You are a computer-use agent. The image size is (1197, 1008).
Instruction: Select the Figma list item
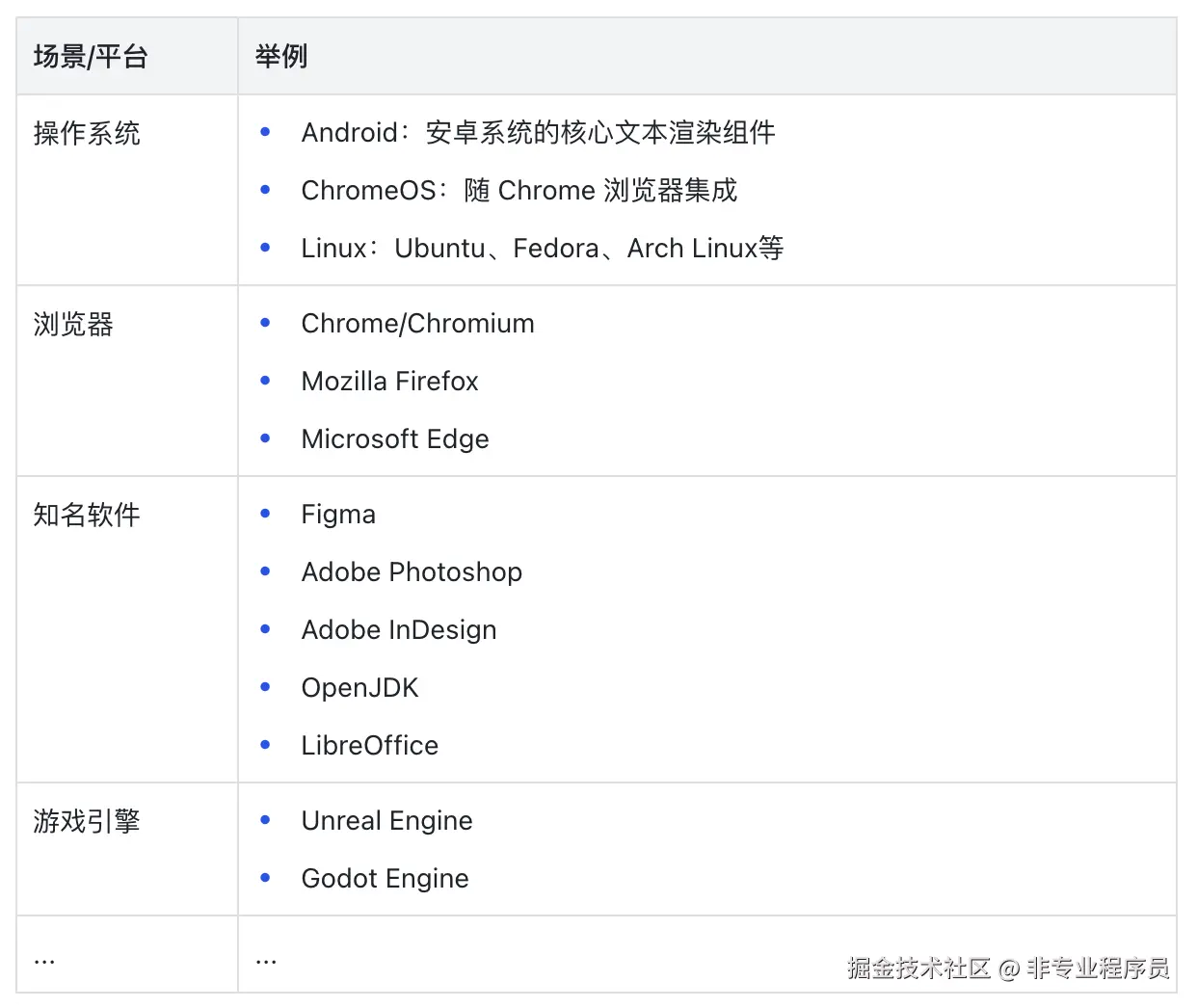click(x=338, y=515)
